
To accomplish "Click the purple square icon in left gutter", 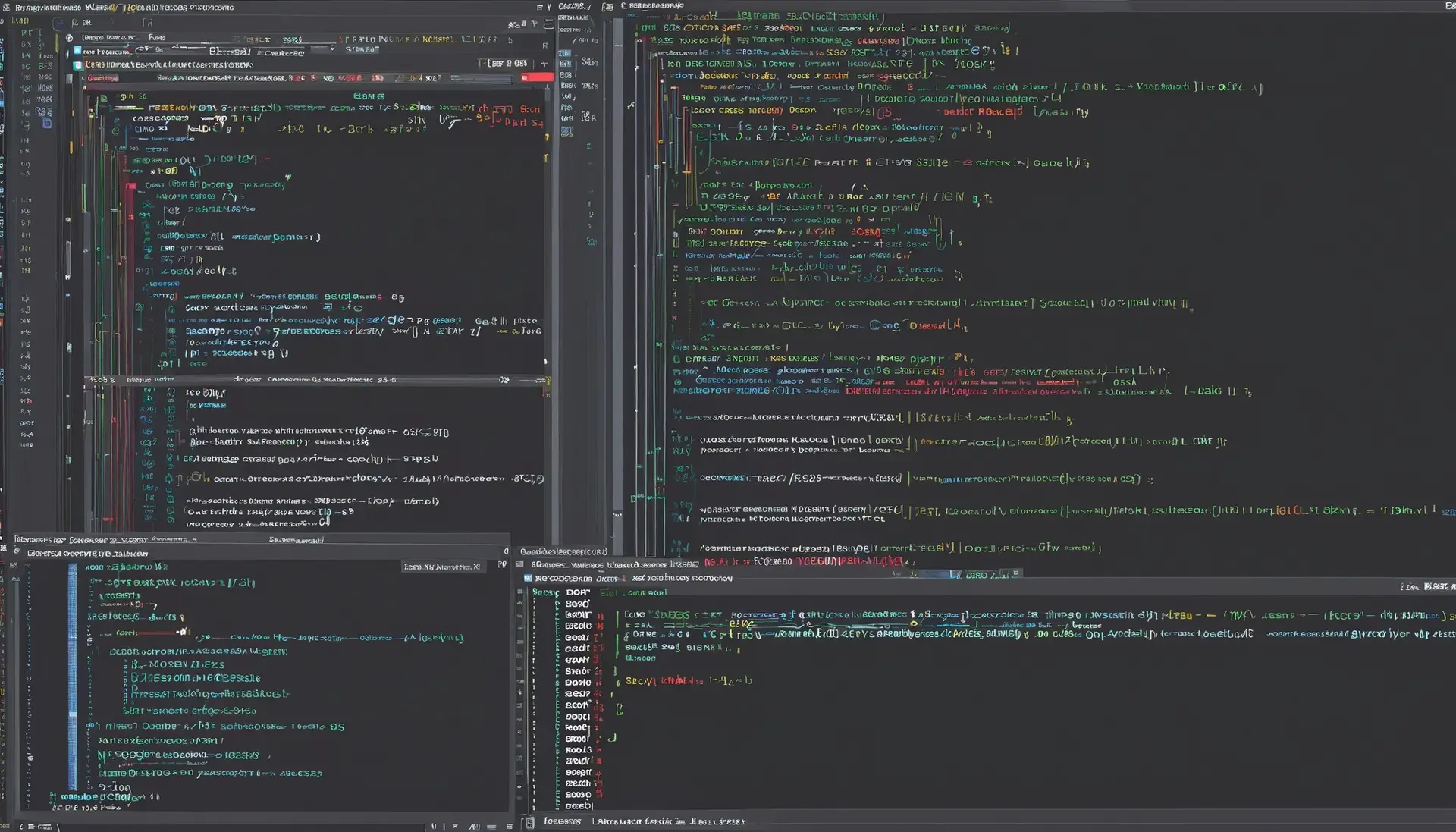I will 47,124.
